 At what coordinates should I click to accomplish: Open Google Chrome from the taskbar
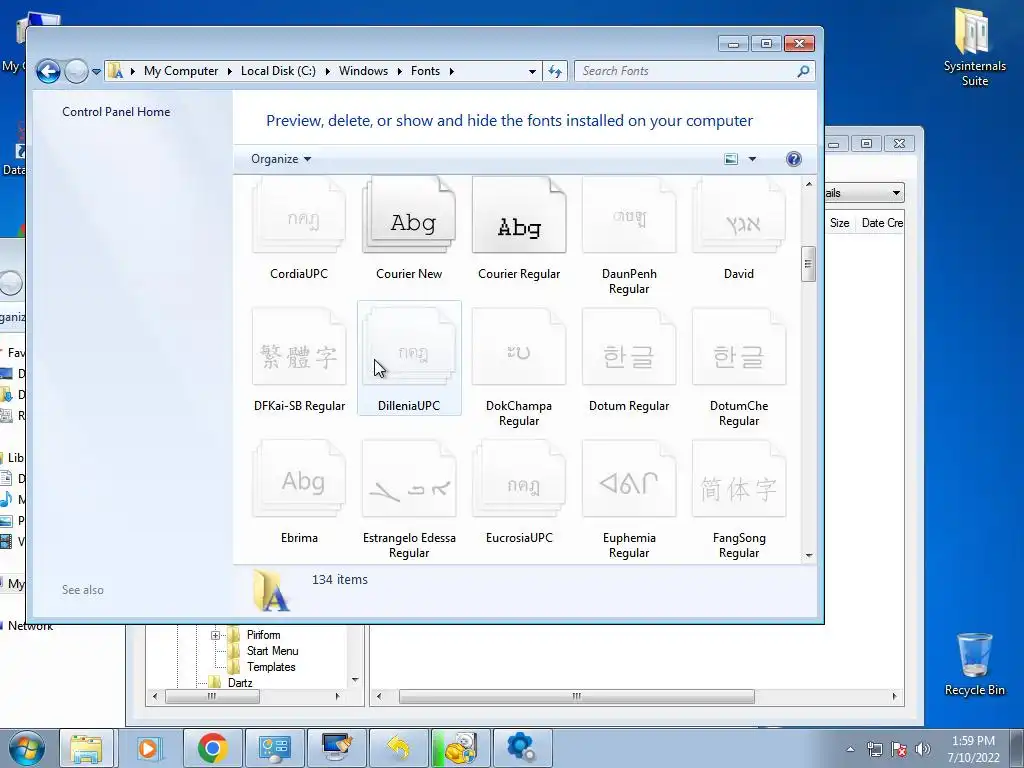pyautogui.click(x=212, y=748)
